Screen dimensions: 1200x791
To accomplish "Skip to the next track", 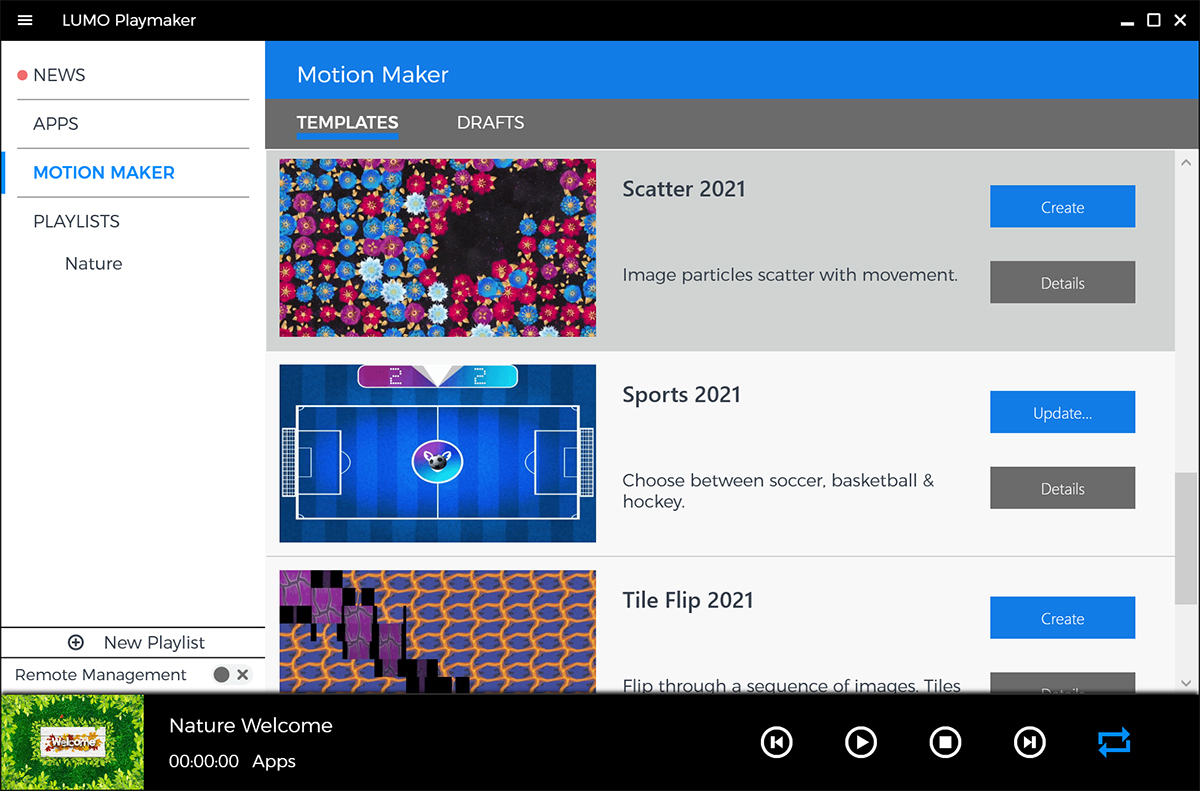I will tap(1029, 742).
